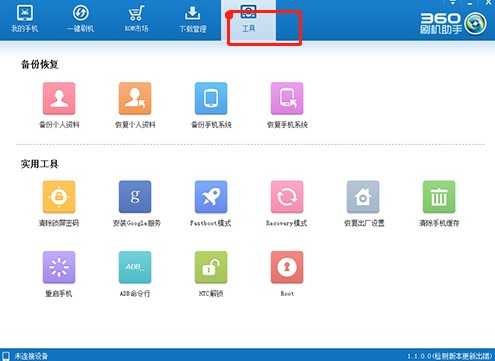The height and width of the screenshot is (361, 495).
Task: Minimize the 360刷机助手 window
Action: pos(470,3)
